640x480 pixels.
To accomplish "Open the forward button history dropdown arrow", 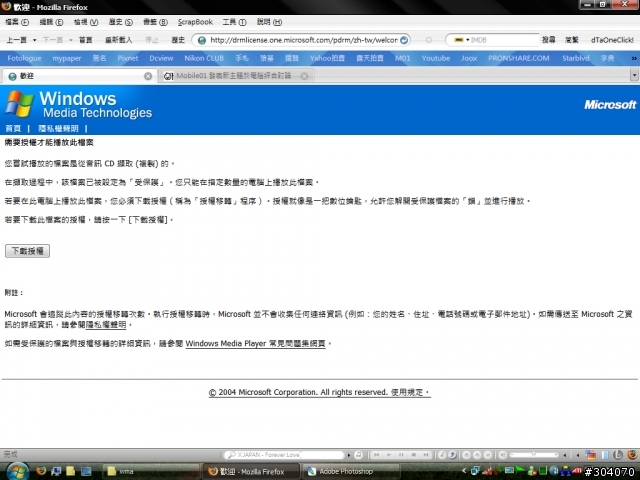I will pos(71,40).
